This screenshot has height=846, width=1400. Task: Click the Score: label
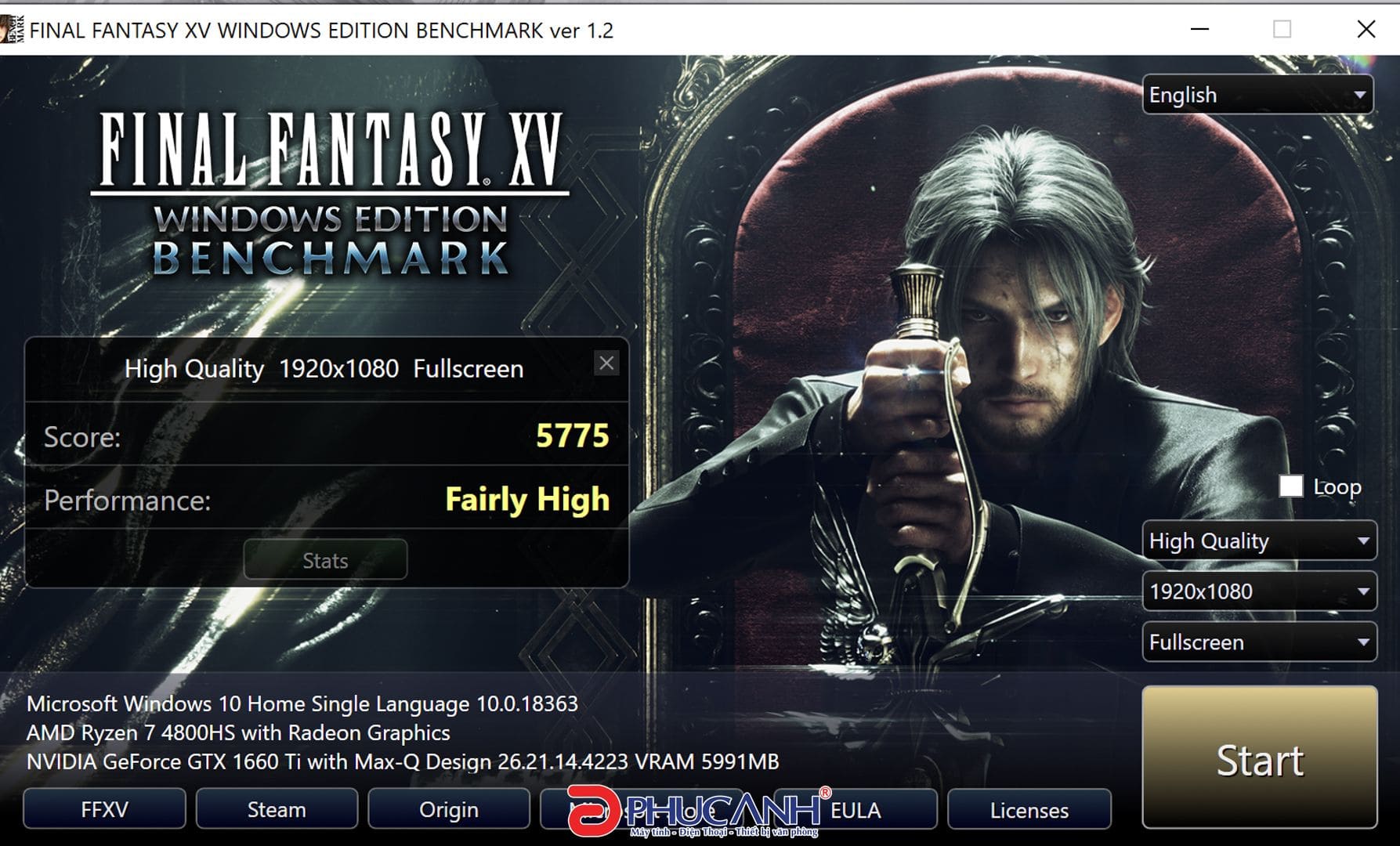point(82,436)
